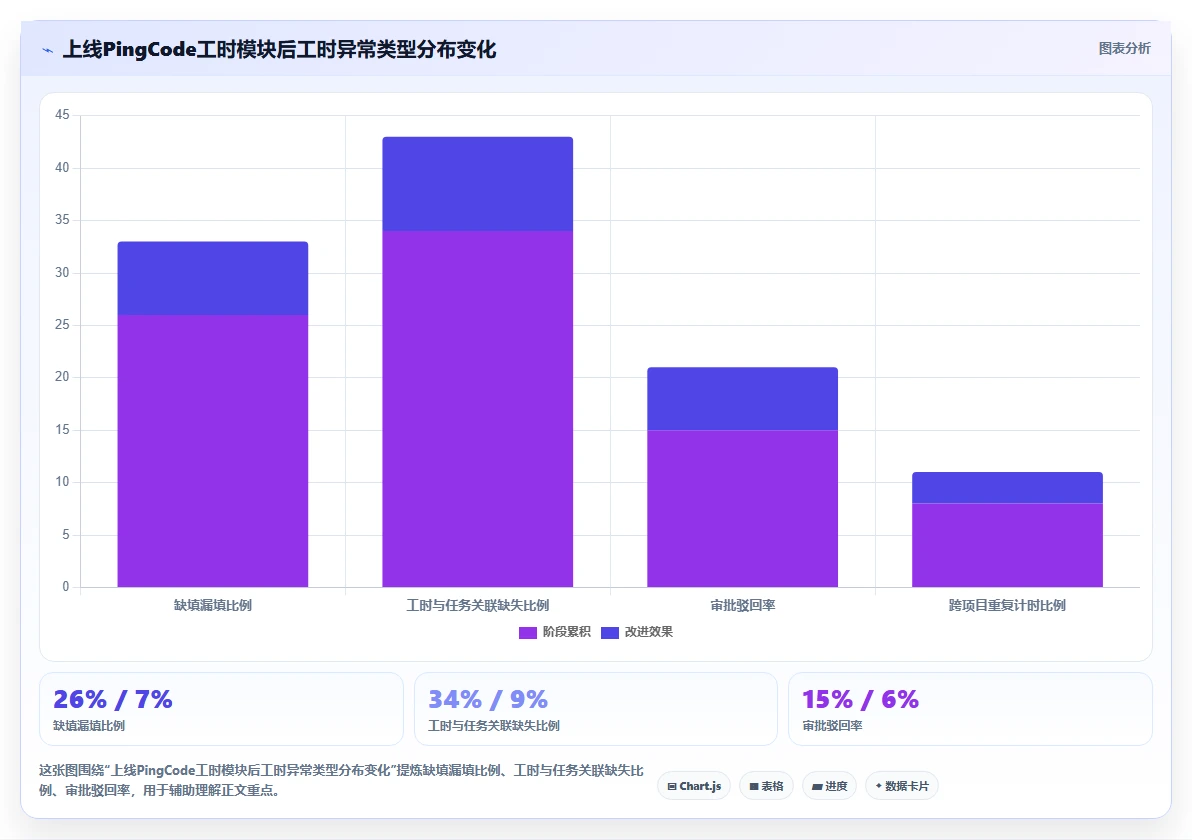Click the blue 缺填漏填比例 bar segment
This screenshot has width=1192, height=840.
point(213,278)
